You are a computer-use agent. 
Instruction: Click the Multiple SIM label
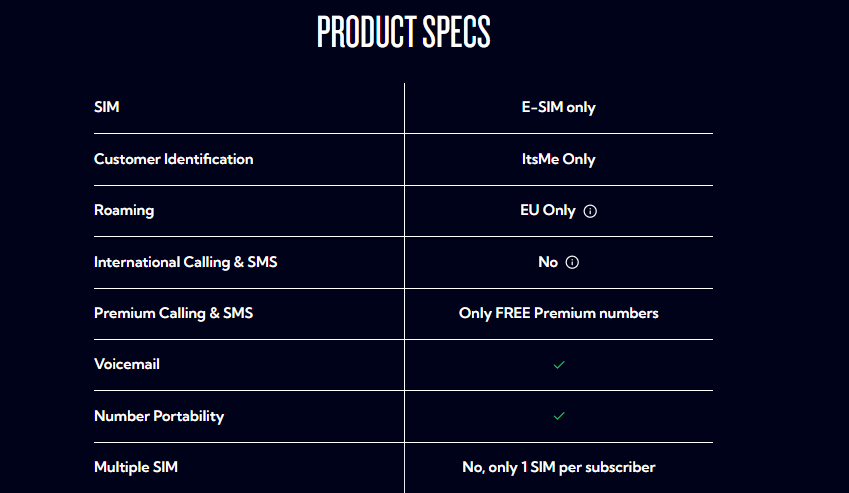pyautogui.click(x=136, y=467)
